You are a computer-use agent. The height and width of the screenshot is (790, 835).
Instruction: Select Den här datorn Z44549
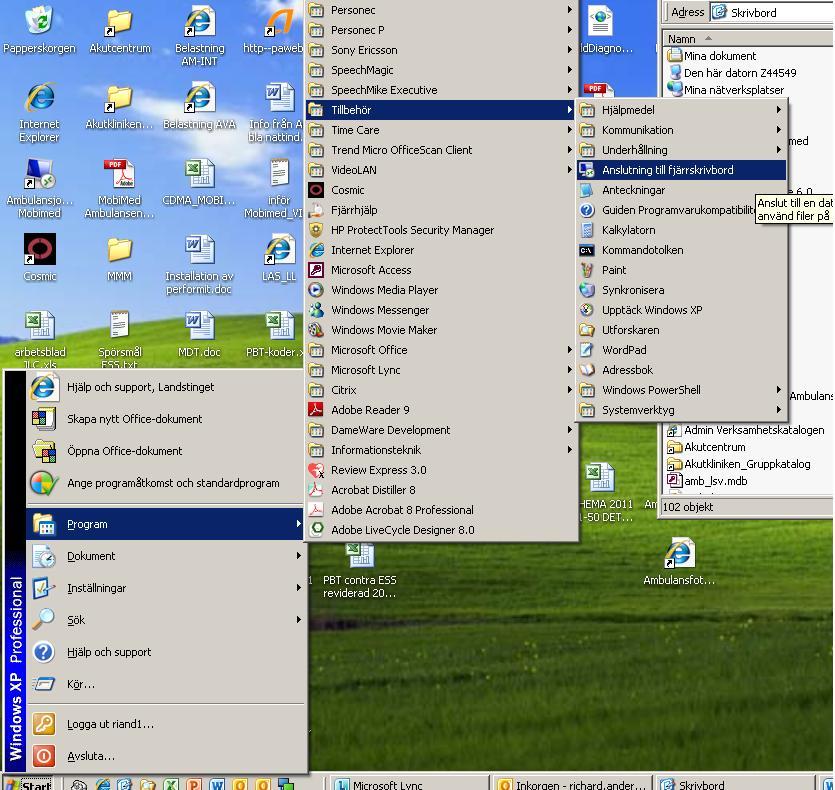tap(732, 73)
